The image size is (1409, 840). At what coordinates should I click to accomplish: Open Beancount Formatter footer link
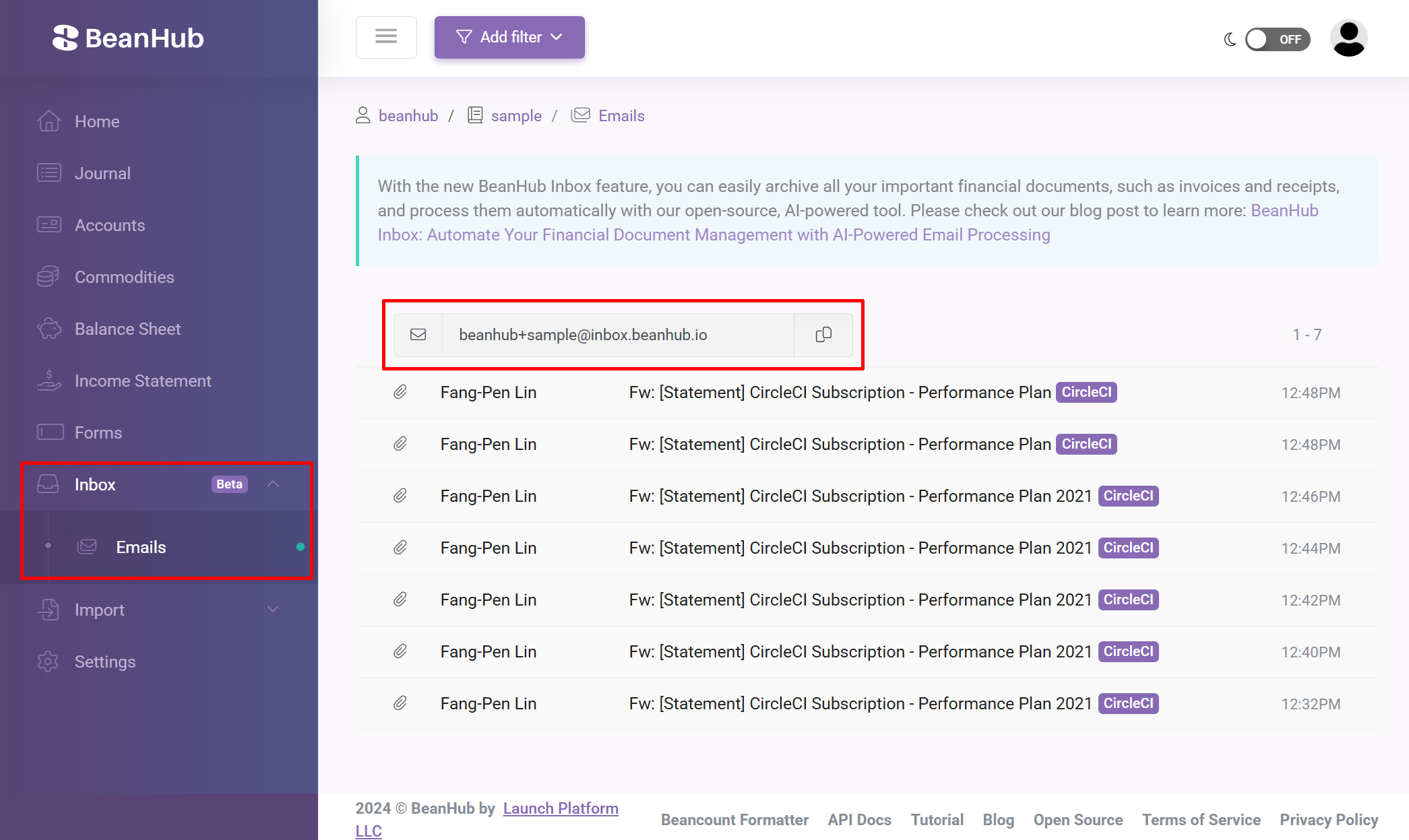pos(734,820)
